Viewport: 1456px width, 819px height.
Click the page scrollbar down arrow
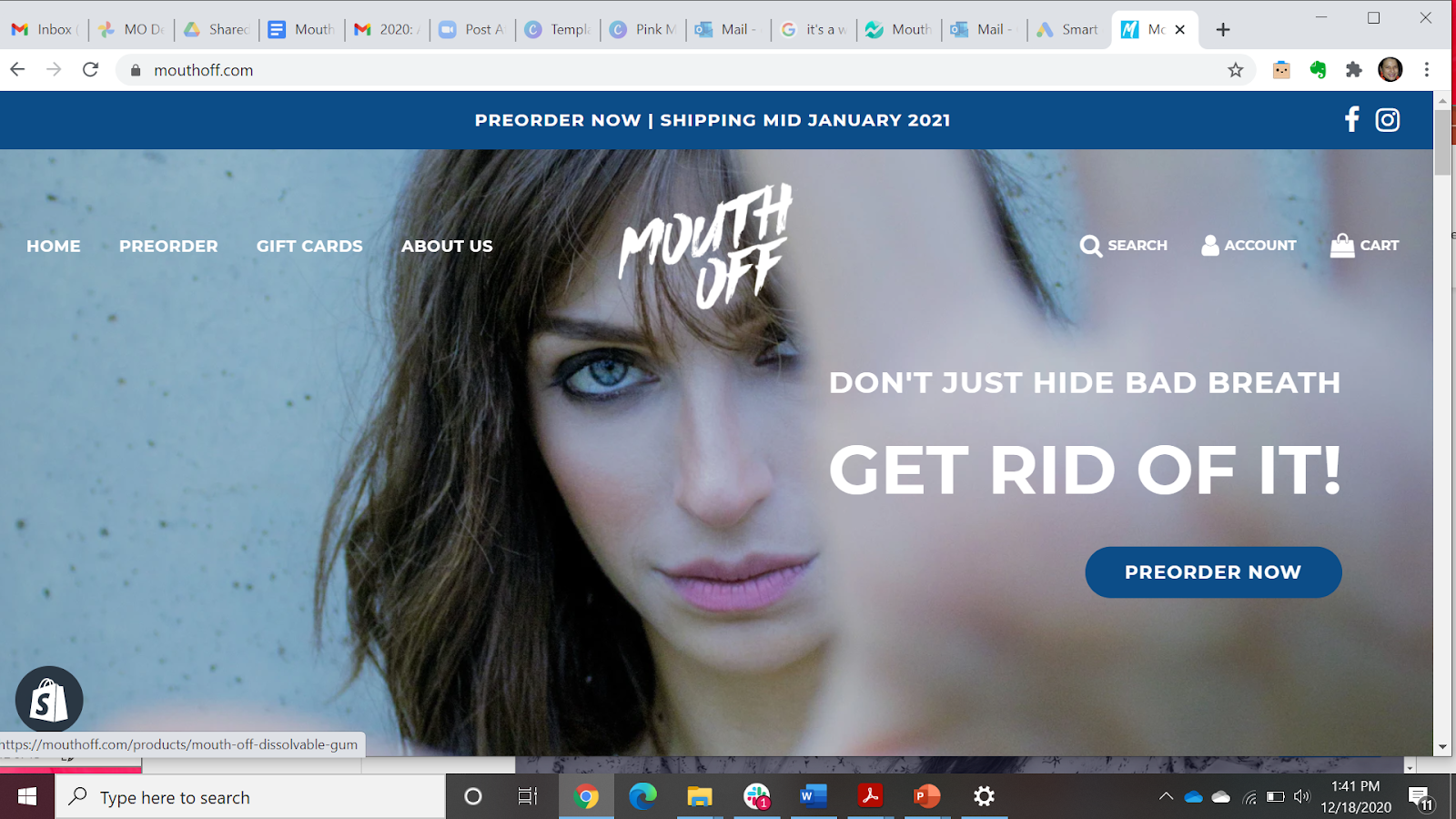[x=1442, y=747]
